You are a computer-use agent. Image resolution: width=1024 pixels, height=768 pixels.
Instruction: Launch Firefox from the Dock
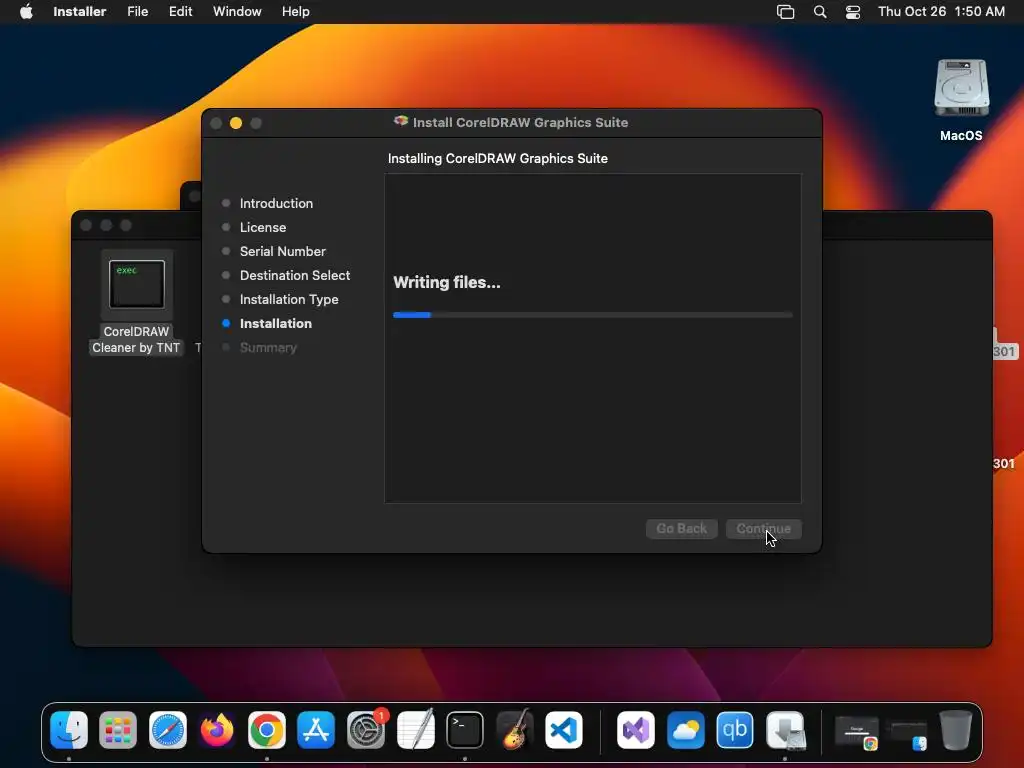click(217, 730)
